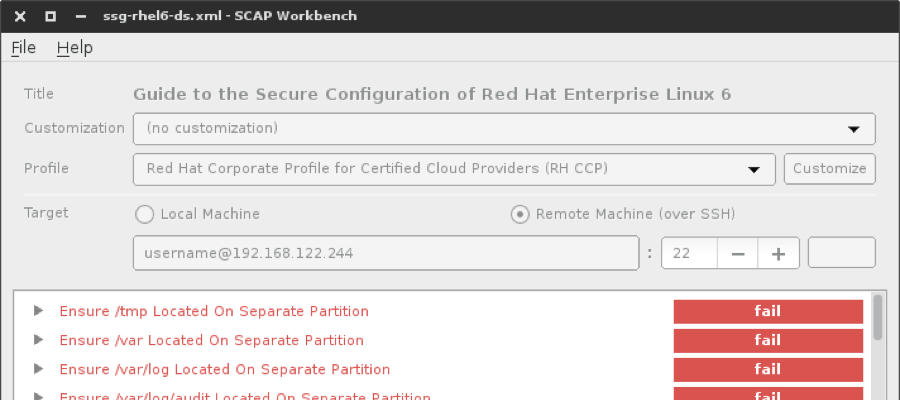Decrease port with the minus button
This screenshot has width=900, height=400.
[738, 253]
